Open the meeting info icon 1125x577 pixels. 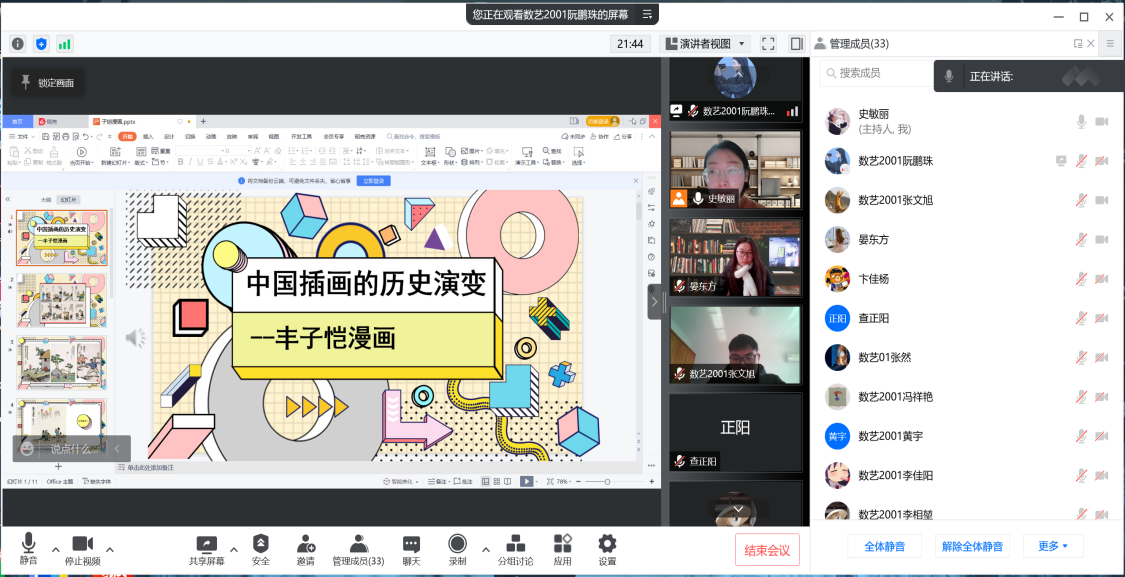tap(18, 44)
